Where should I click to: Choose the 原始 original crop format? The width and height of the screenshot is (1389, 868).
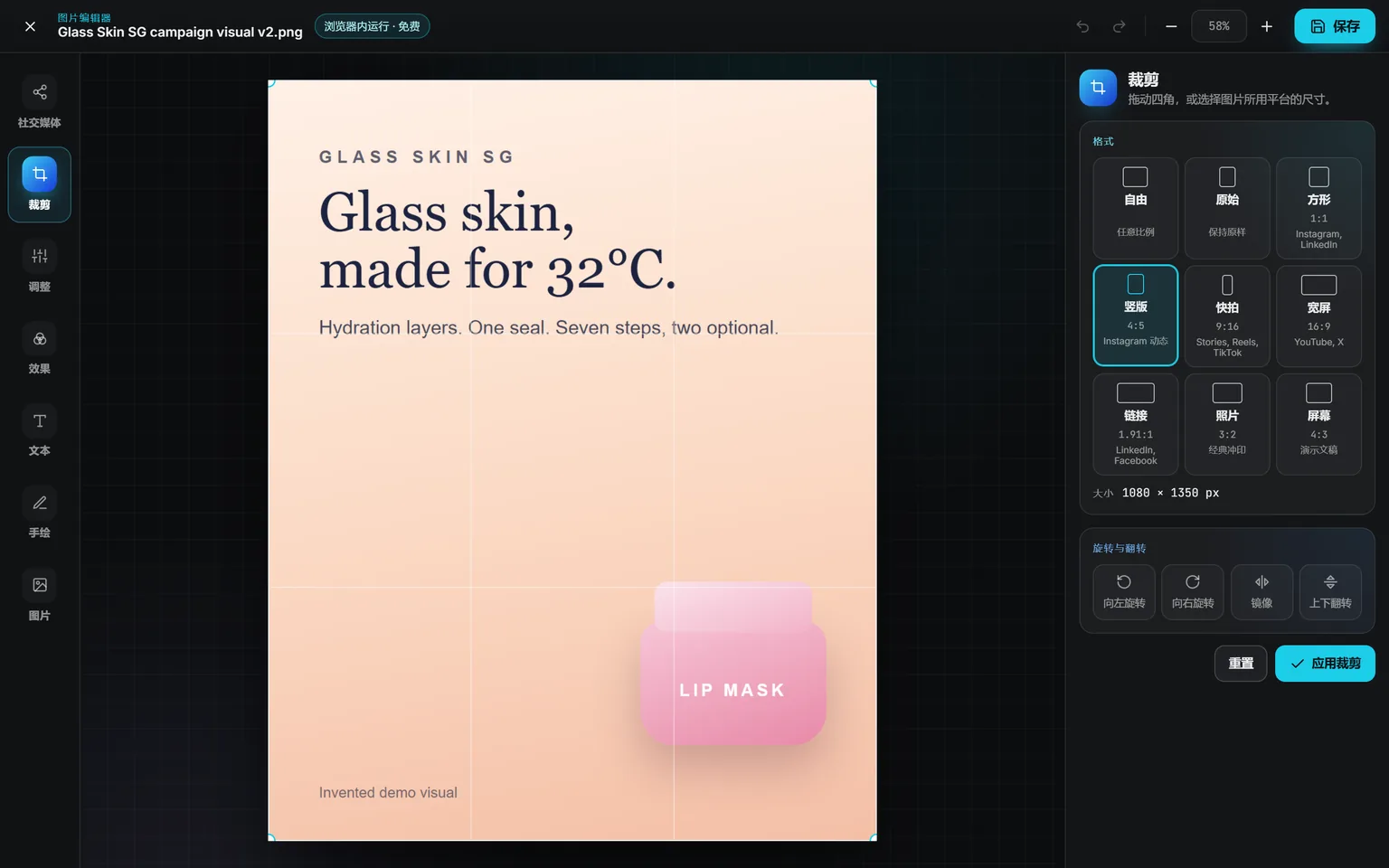(x=1227, y=209)
